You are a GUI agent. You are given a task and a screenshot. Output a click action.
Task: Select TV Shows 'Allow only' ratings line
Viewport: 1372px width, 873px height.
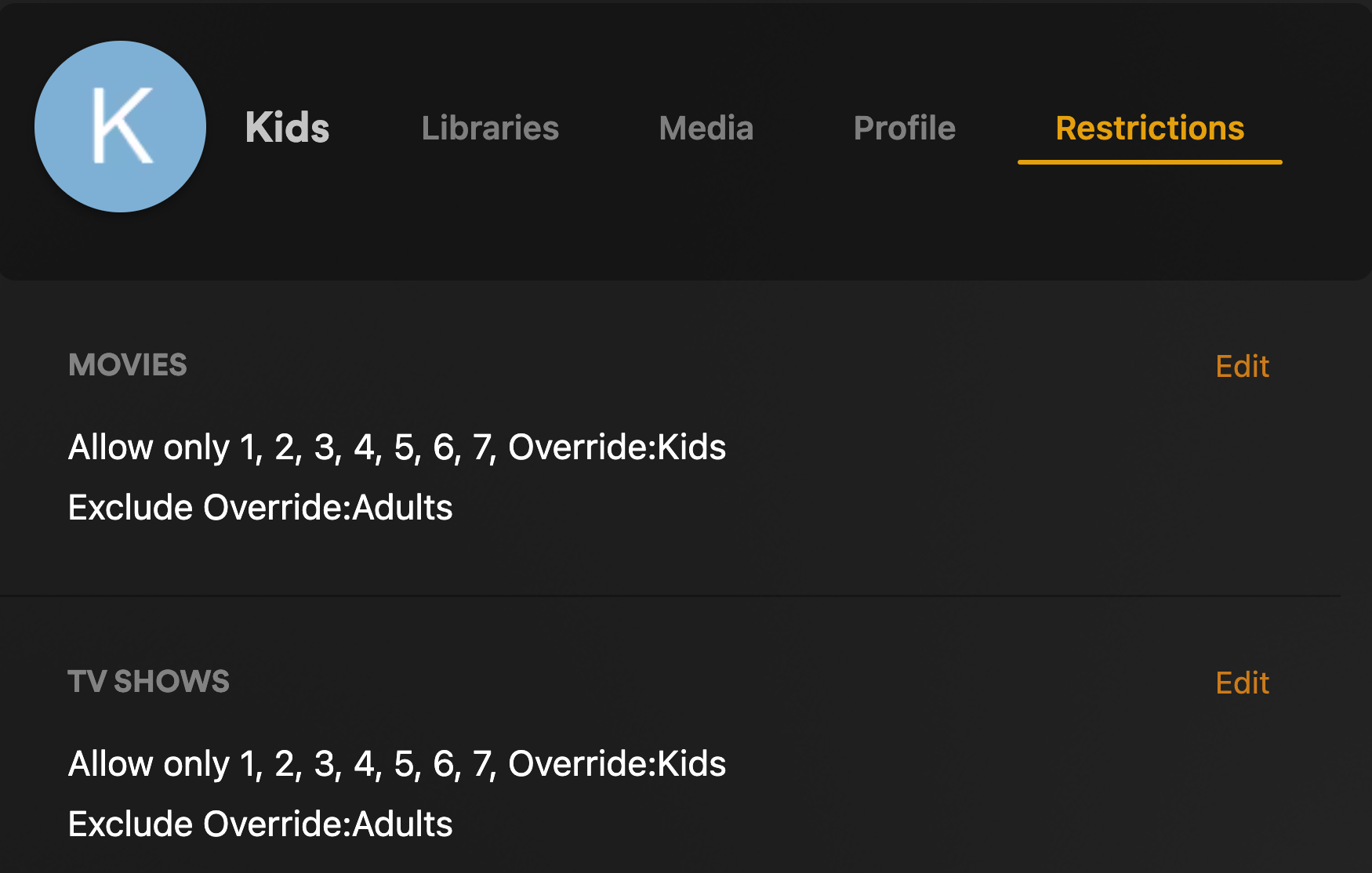pos(397,764)
